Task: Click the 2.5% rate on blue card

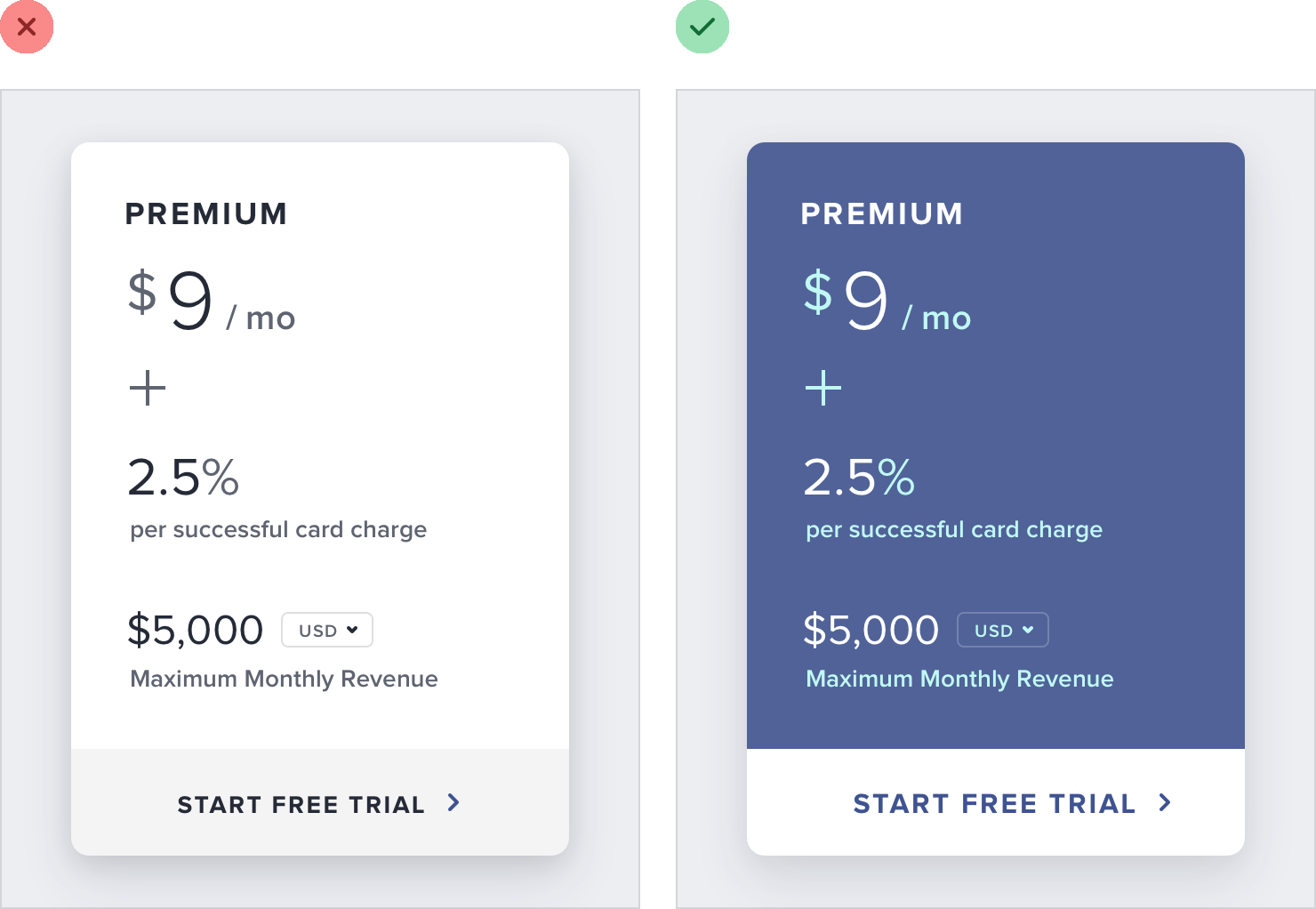Action: click(x=860, y=478)
